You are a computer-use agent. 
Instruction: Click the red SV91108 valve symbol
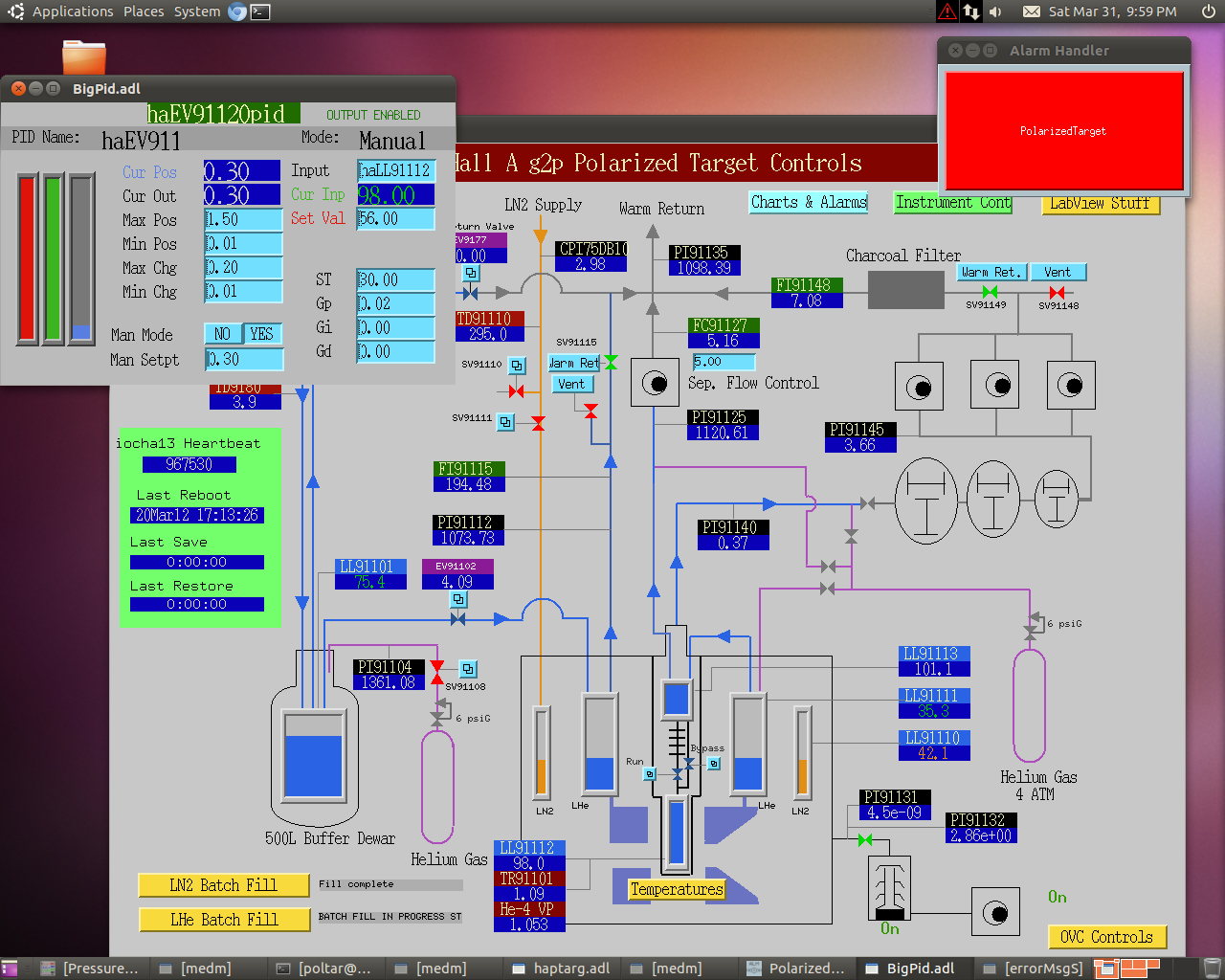pyautogui.click(x=437, y=672)
